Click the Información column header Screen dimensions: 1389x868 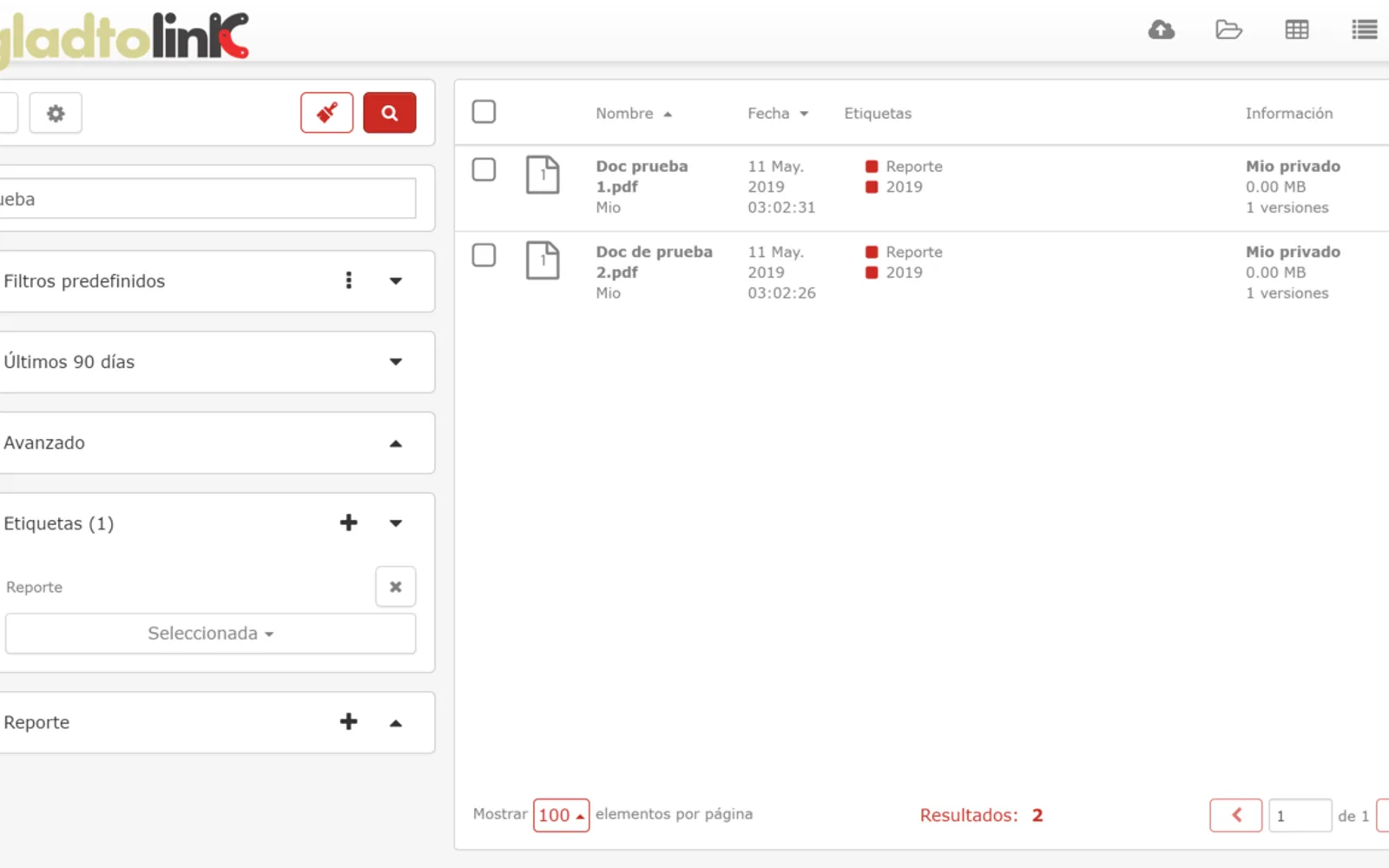[1289, 114]
